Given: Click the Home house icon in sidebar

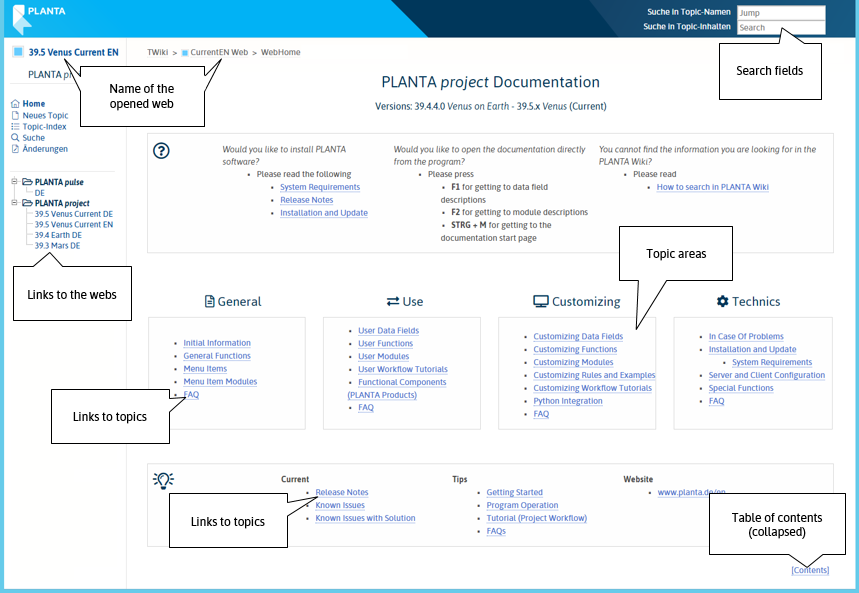Looking at the screenshot, I should tap(15, 104).
